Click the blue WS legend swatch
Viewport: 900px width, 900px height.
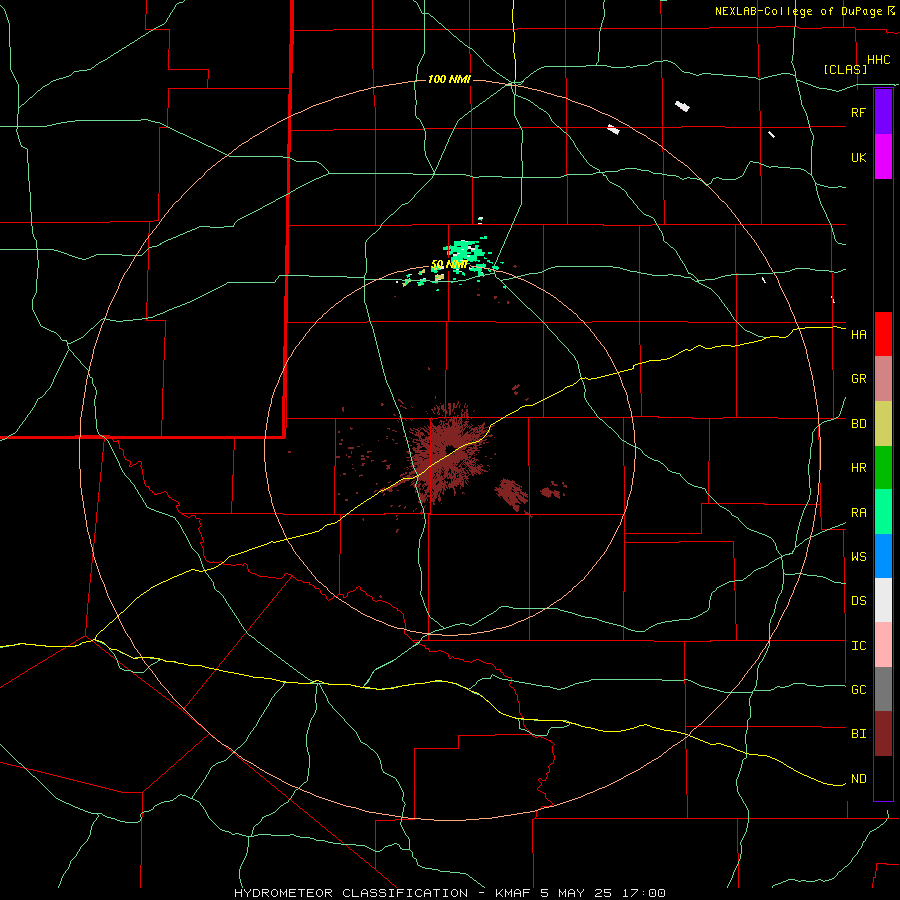[x=883, y=556]
